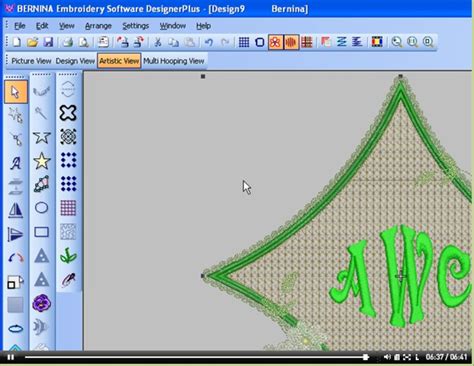Select the Rotate red-blue arrows tool

pos(15,258)
